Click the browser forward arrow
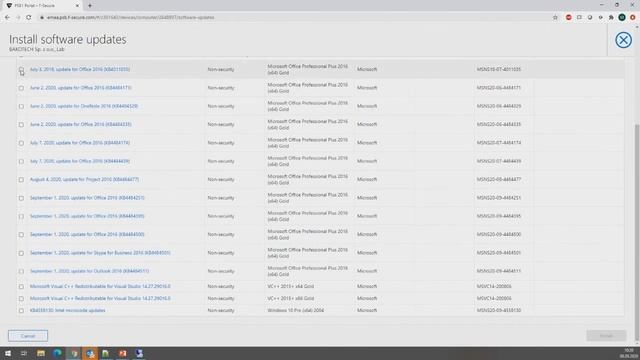 18,18
